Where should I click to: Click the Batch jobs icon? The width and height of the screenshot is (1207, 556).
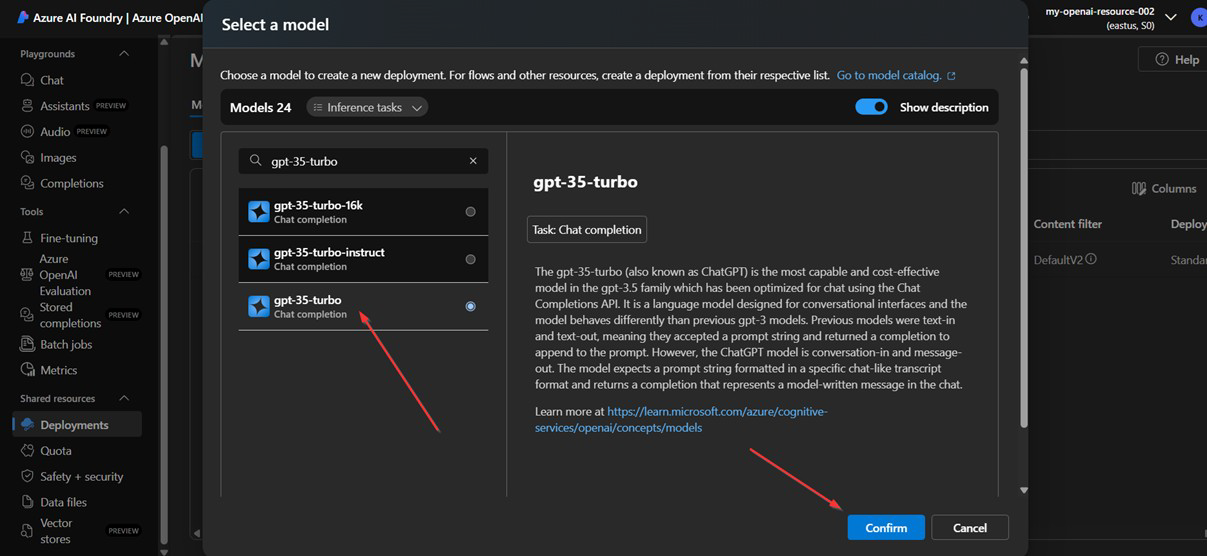(28, 344)
